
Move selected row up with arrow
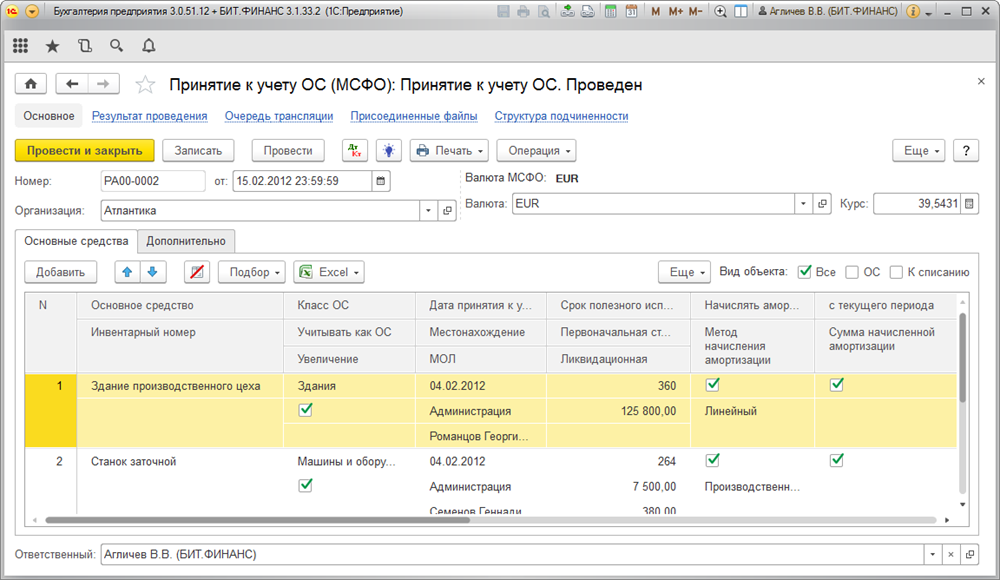pyautogui.click(x=128, y=272)
